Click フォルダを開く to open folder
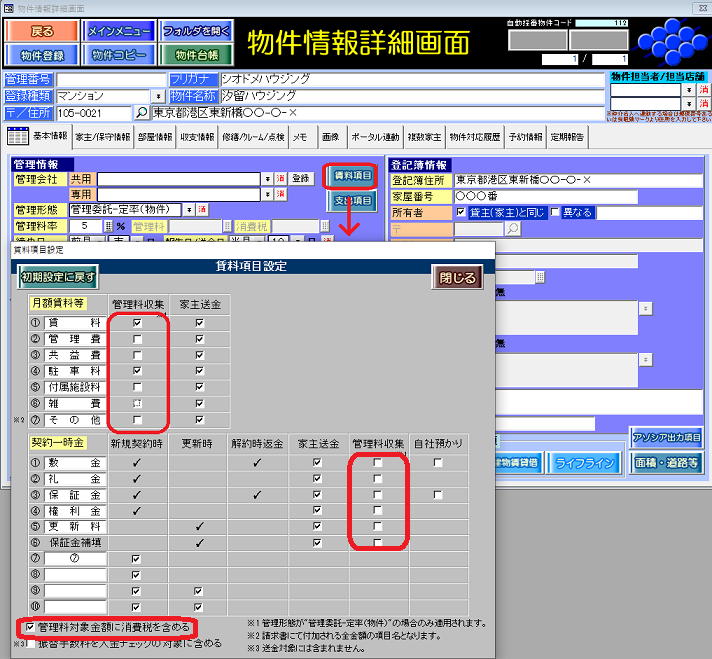Image resolution: width=712 pixels, height=659 pixels. pyautogui.click(x=196, y=30)
